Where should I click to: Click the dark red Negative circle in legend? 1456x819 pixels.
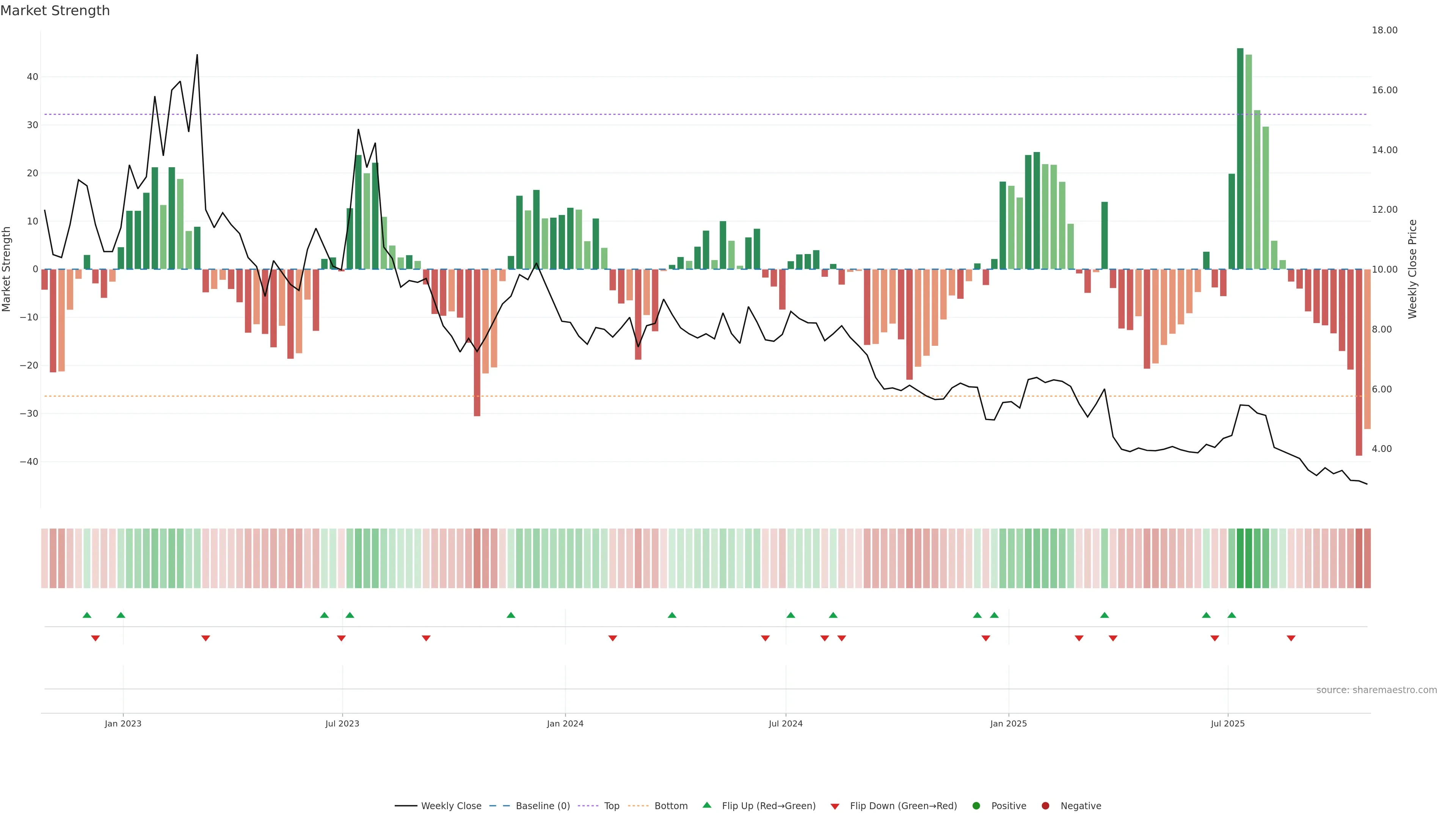click(x=1045, y=806)
